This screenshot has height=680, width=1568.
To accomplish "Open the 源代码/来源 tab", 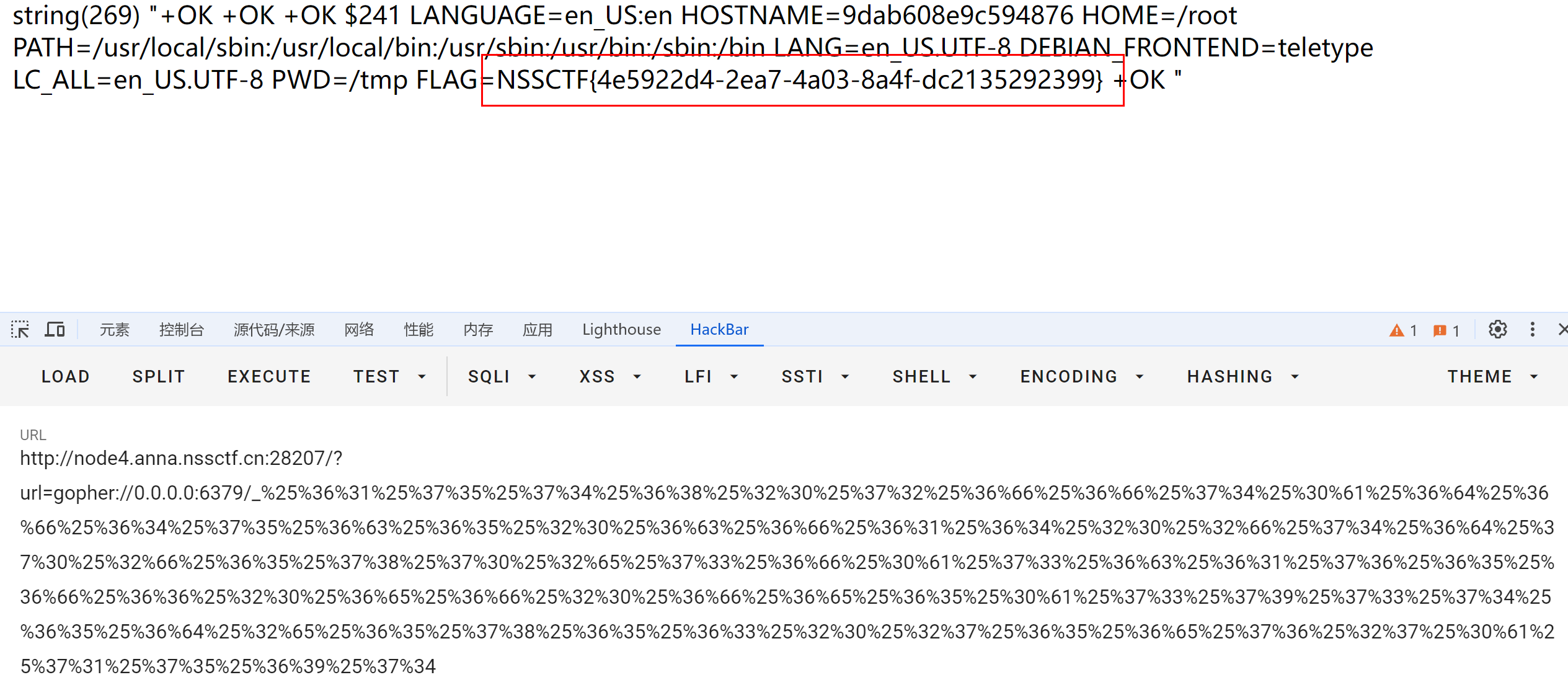I will point(274,329).
